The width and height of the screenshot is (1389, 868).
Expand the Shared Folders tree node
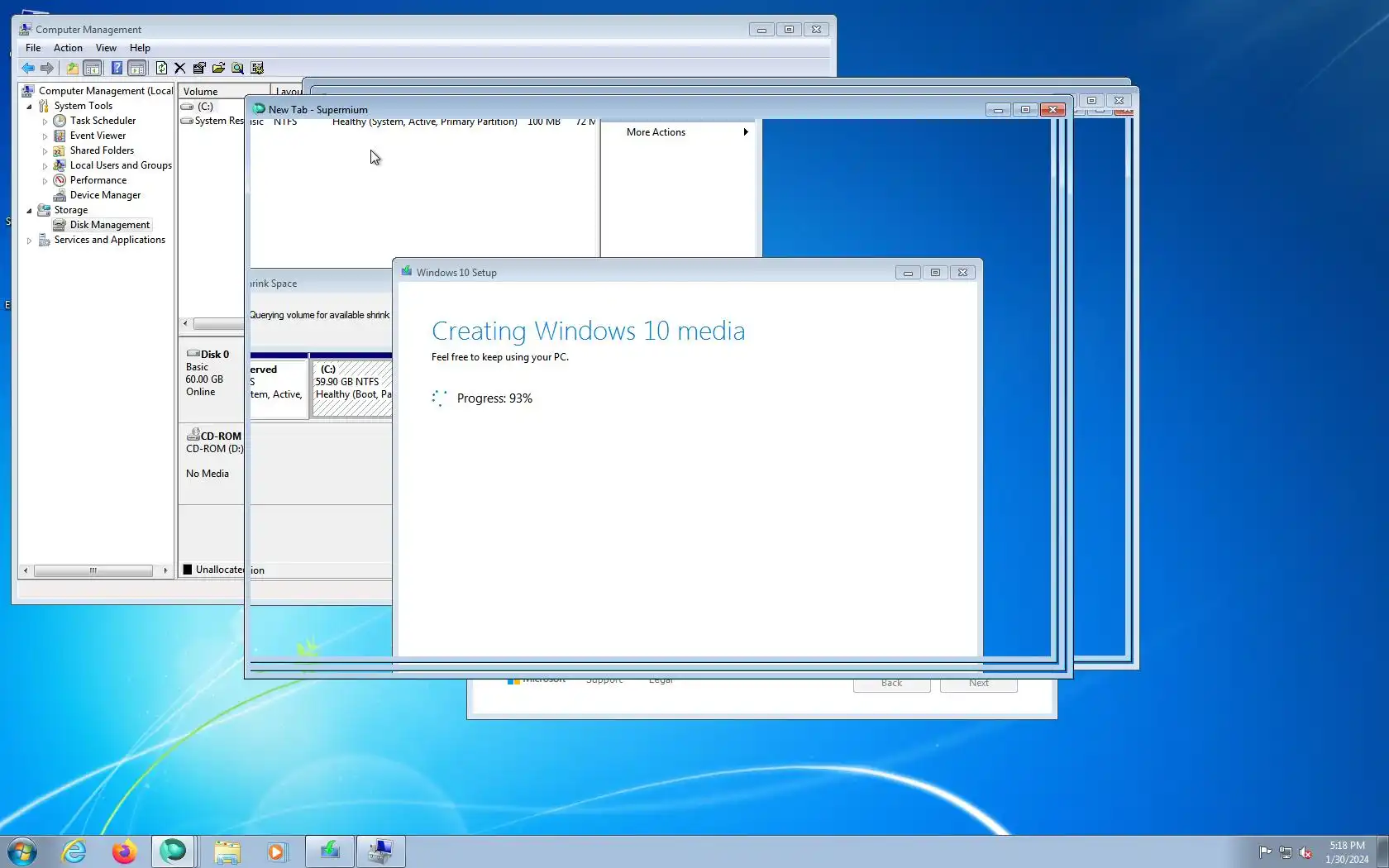coord(45,150)
